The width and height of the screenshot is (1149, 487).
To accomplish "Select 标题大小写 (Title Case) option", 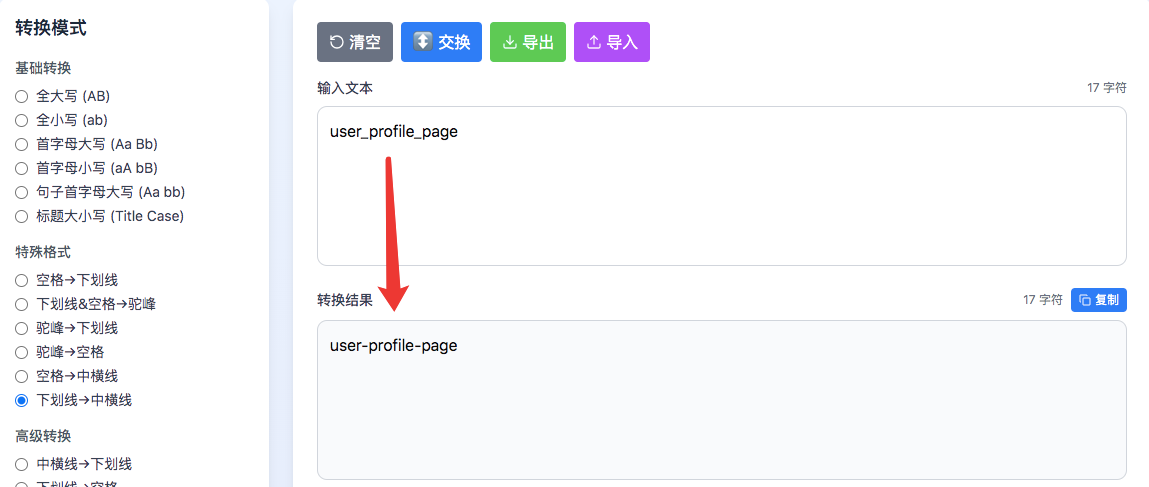I will point(21,217).
